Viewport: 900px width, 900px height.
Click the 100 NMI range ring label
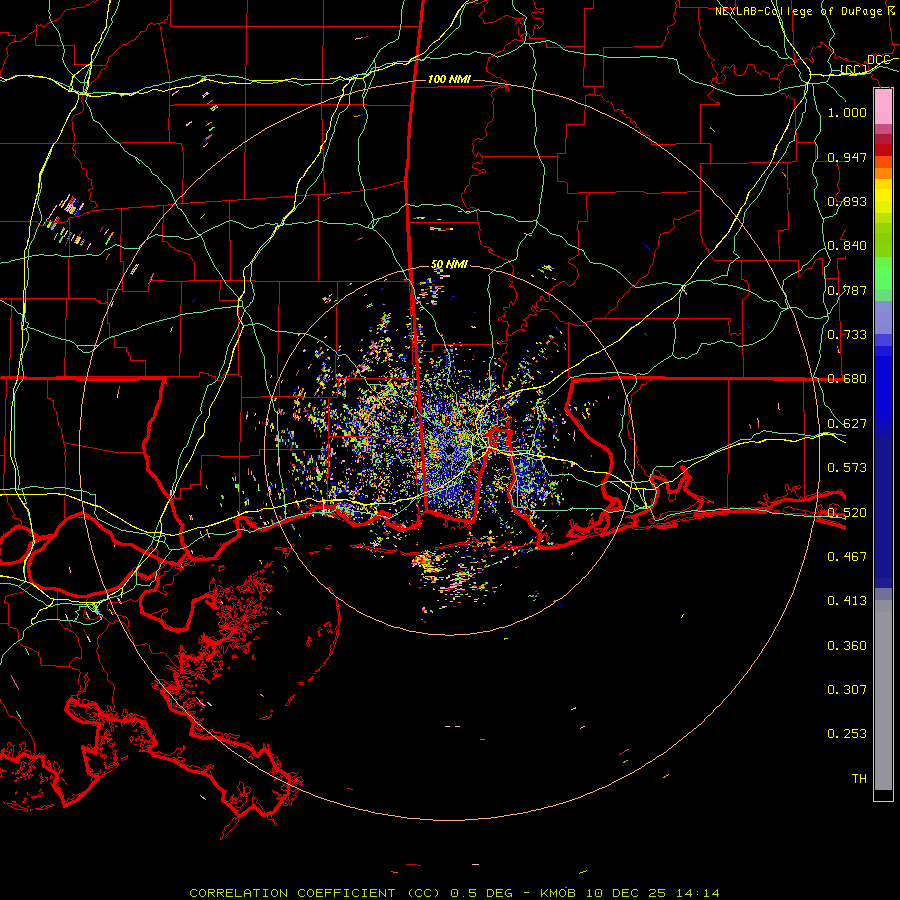(449, 79)
